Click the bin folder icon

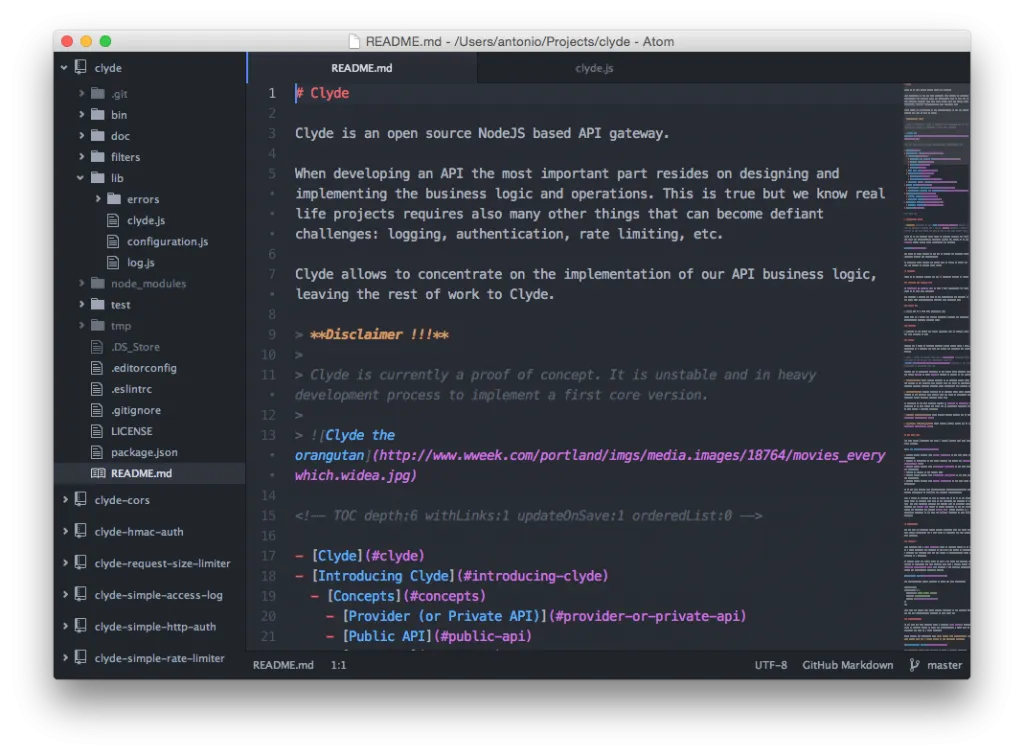[98, 114]
